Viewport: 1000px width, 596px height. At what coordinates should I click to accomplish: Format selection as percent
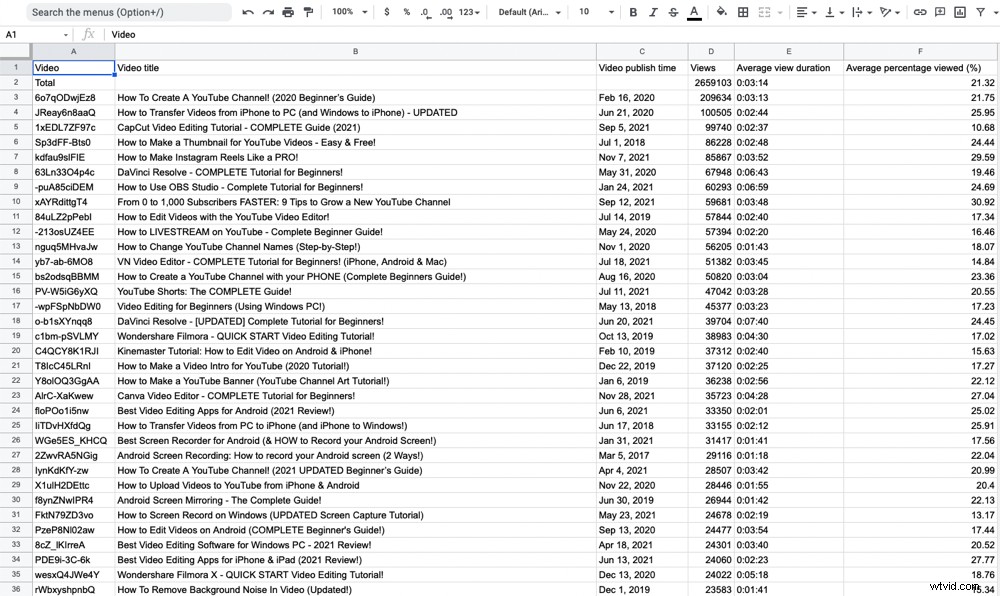pos(406,11)
